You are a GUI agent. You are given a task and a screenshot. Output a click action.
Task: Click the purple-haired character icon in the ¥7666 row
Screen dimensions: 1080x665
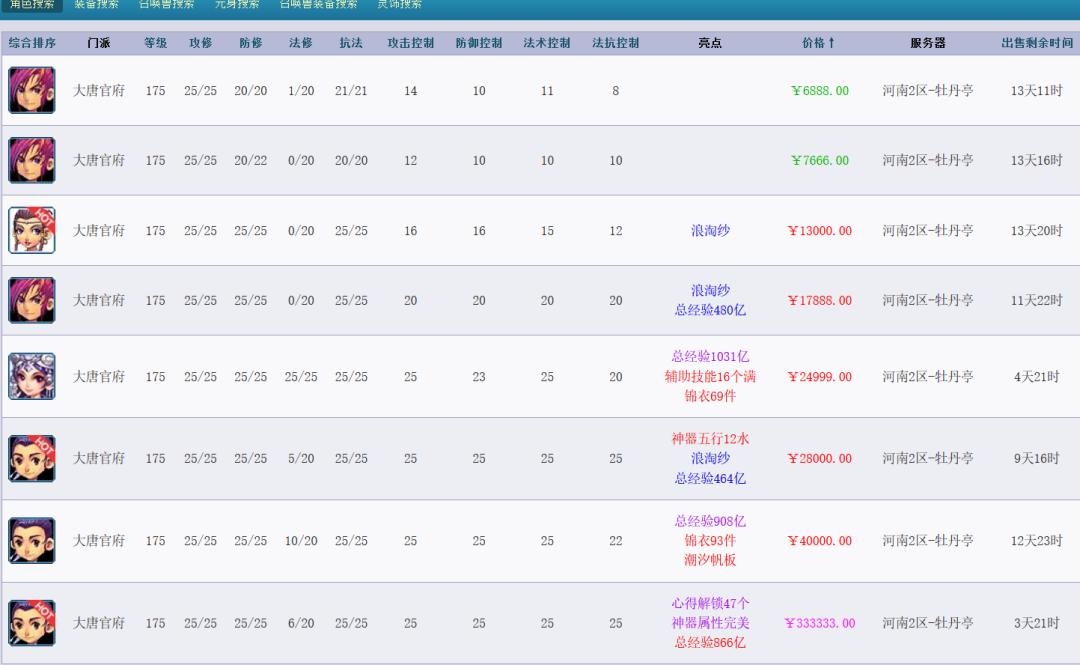[x=31, y=160]
